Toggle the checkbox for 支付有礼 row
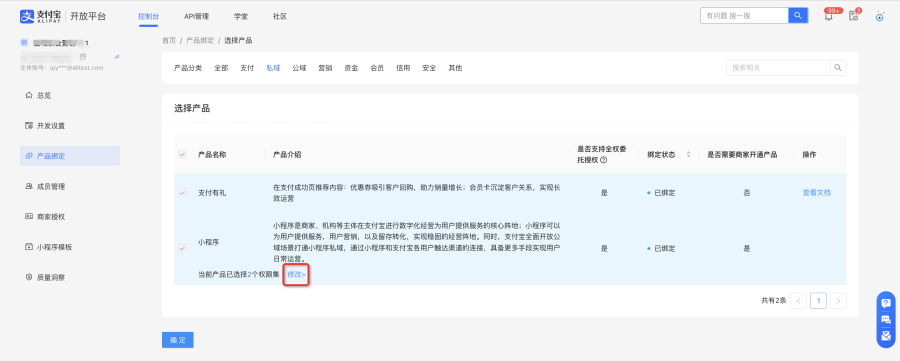 coord(182,193)
